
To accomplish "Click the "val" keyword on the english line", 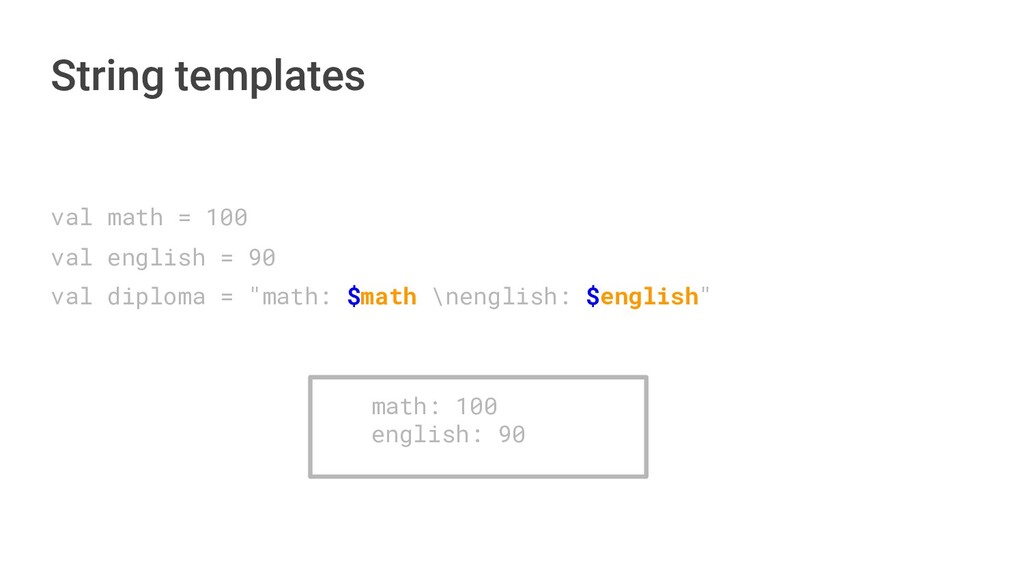I will pyautogui.click(x=71, y=258).
